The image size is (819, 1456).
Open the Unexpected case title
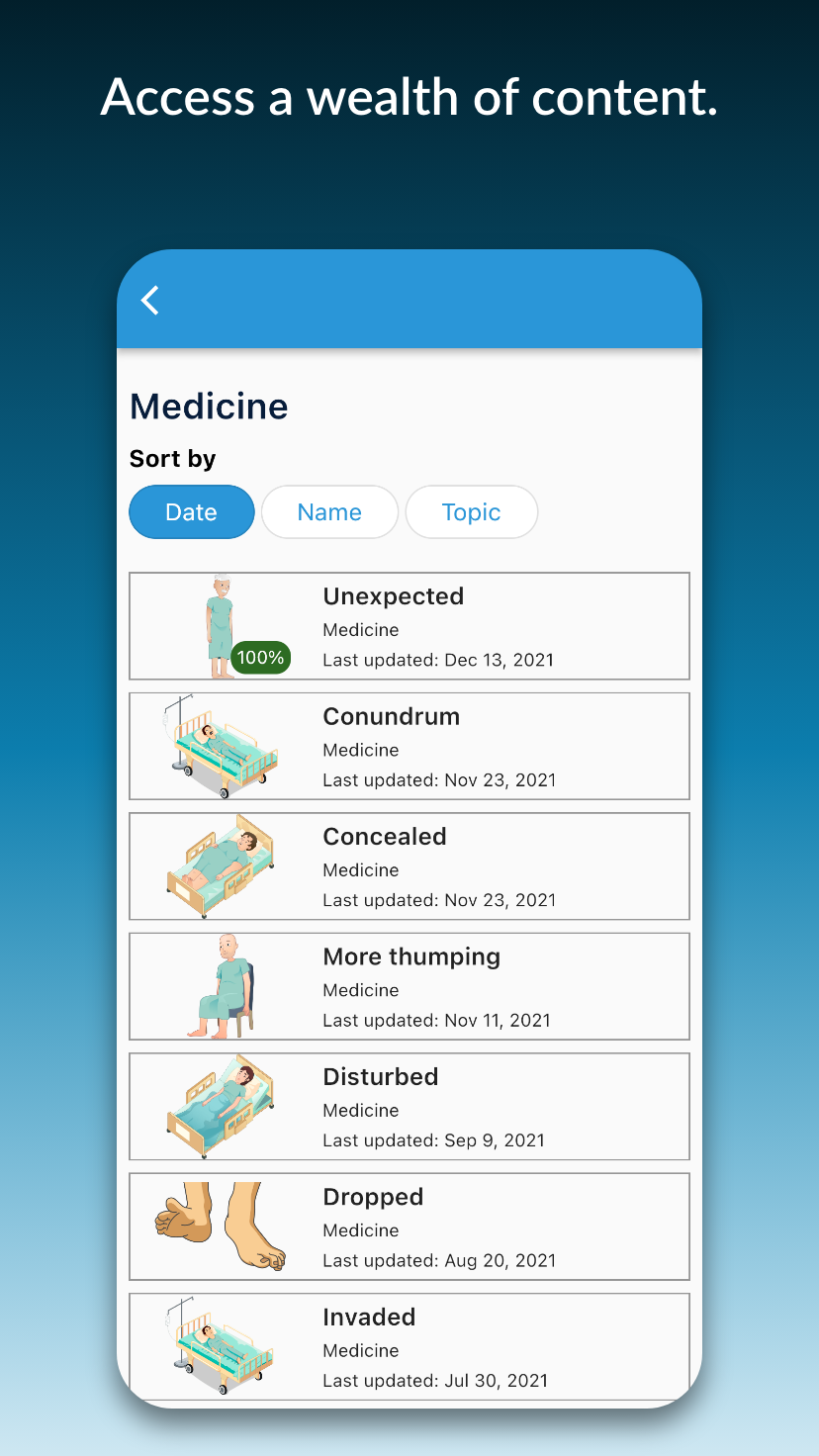394,596
